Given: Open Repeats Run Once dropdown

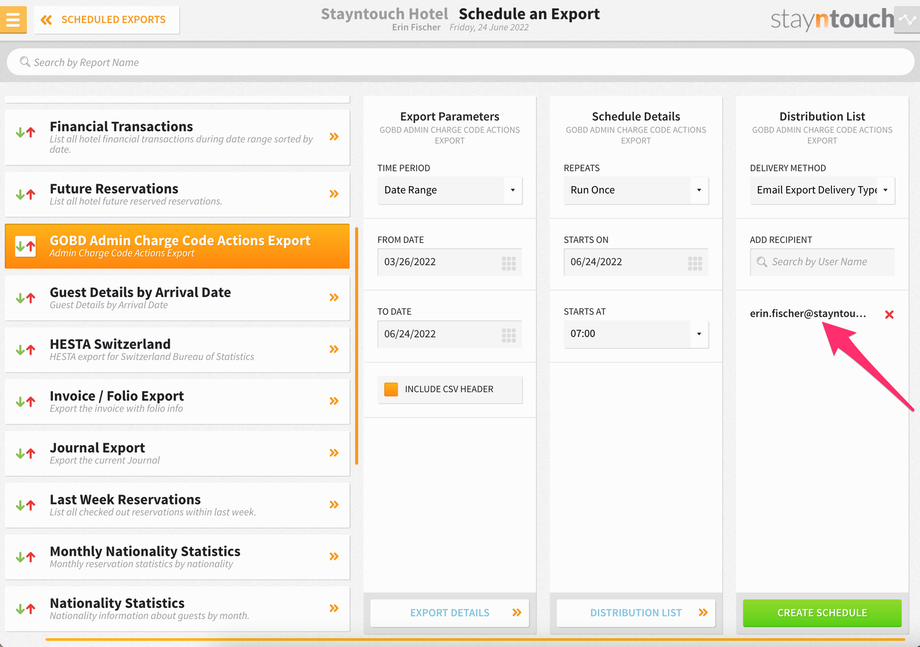Looking at the screenshot, I should pos(636,190).
